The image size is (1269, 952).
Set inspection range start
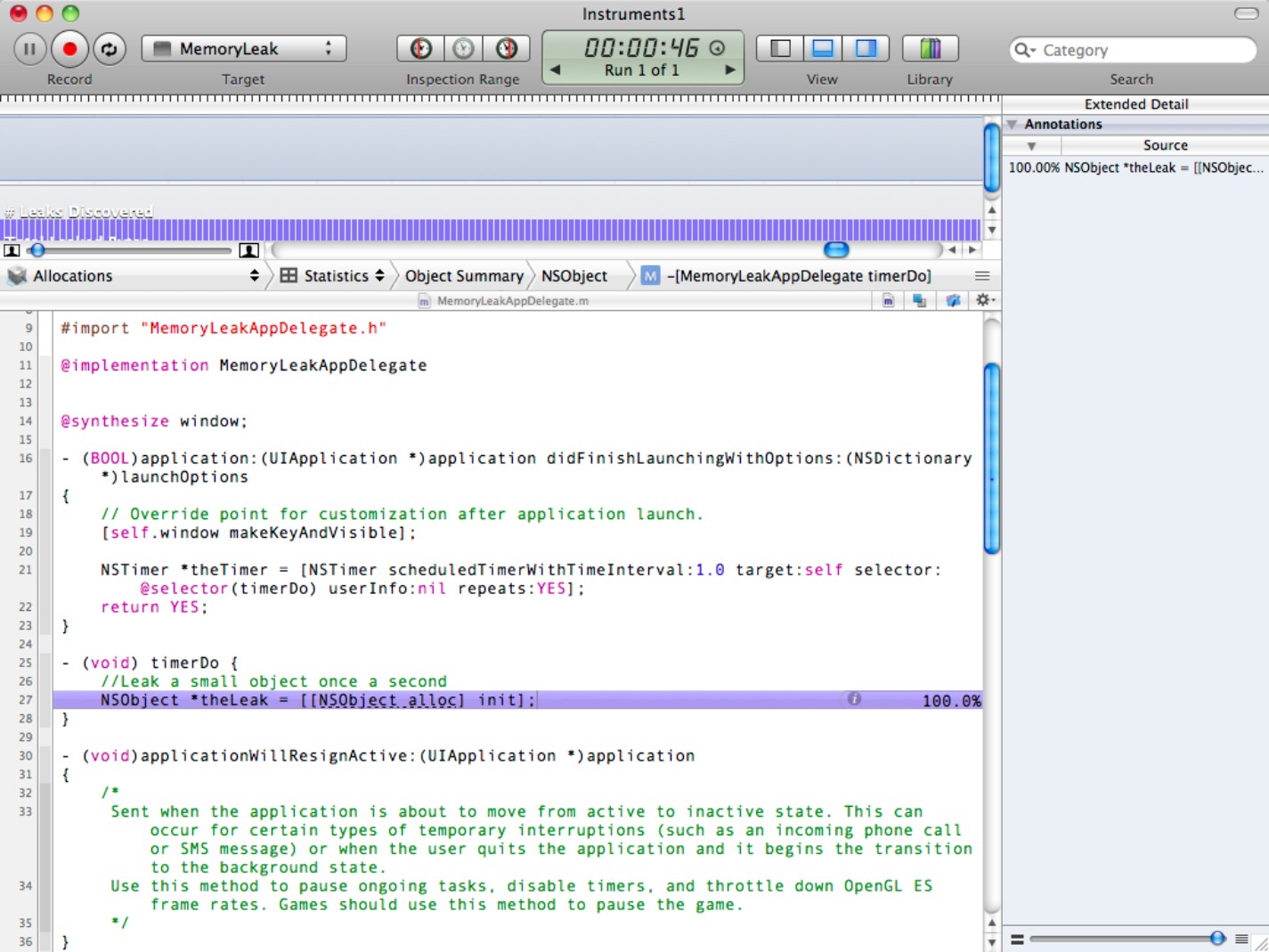tap(420, 49)
